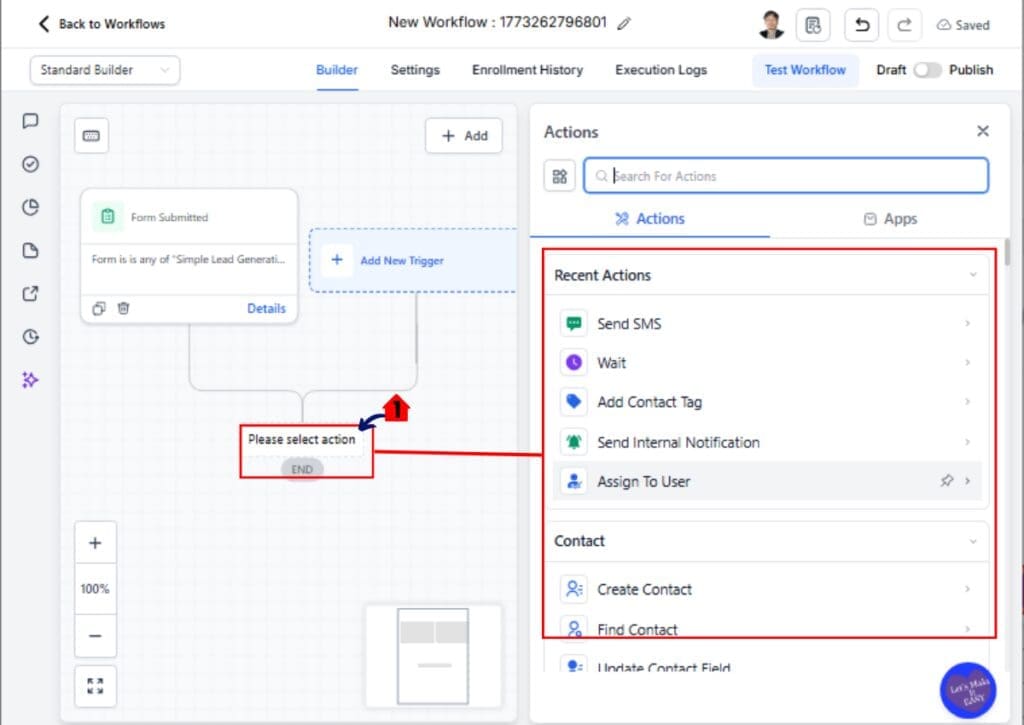This screenshot has height=725, width=1024.
Task: Toggle the Draft/Publish switch
Action: pos(927,70)
